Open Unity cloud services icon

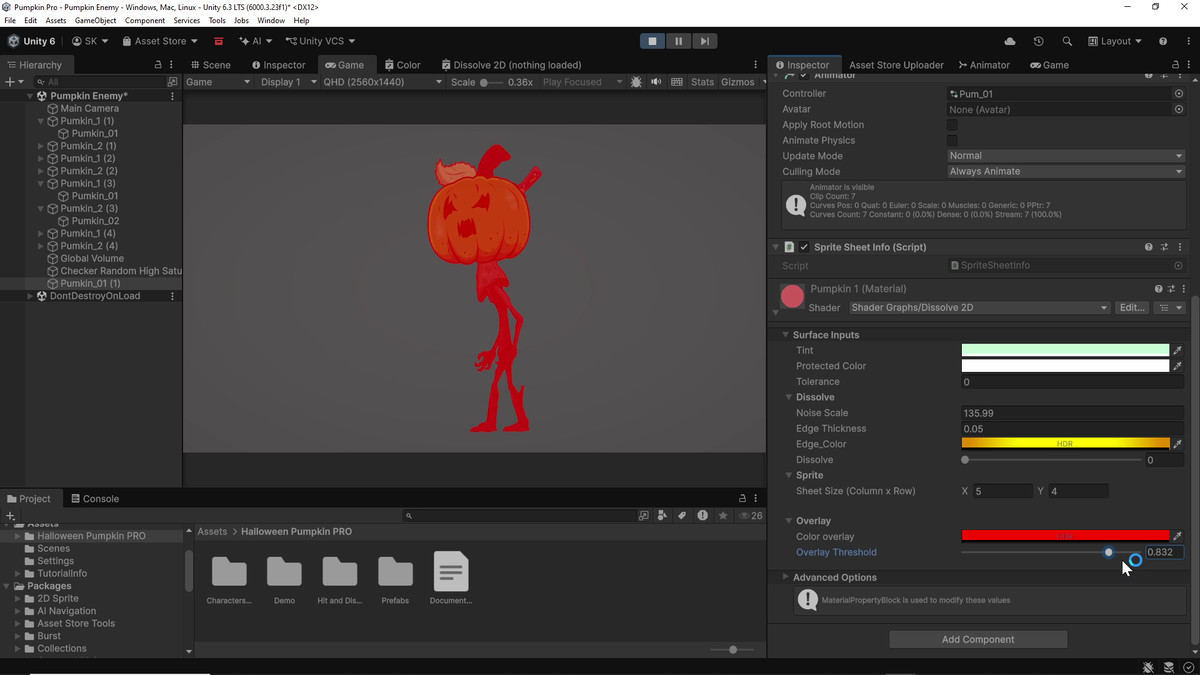tap(1010, 41)
